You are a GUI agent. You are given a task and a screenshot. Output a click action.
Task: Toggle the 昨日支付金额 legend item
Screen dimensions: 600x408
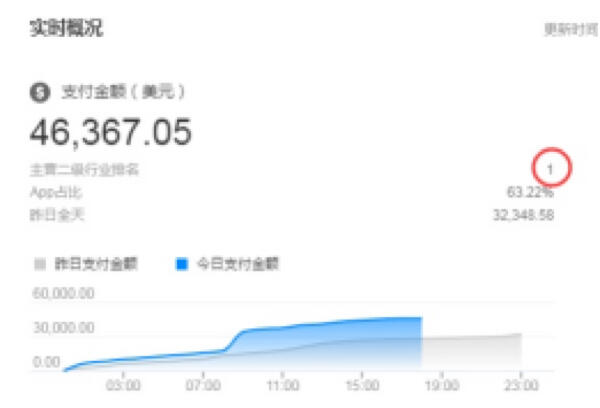86,264
